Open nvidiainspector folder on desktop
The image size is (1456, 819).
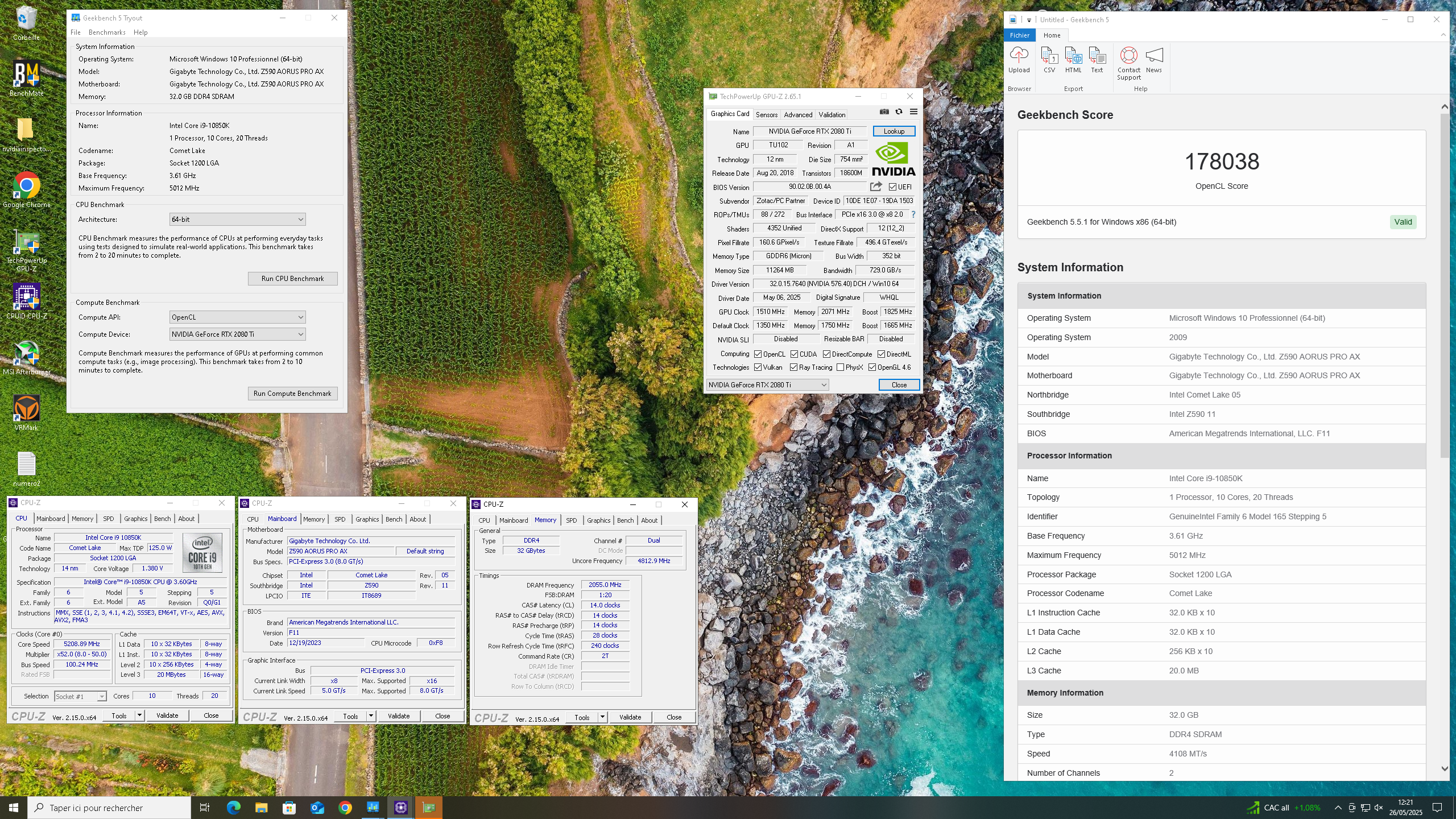click(26, 134)
